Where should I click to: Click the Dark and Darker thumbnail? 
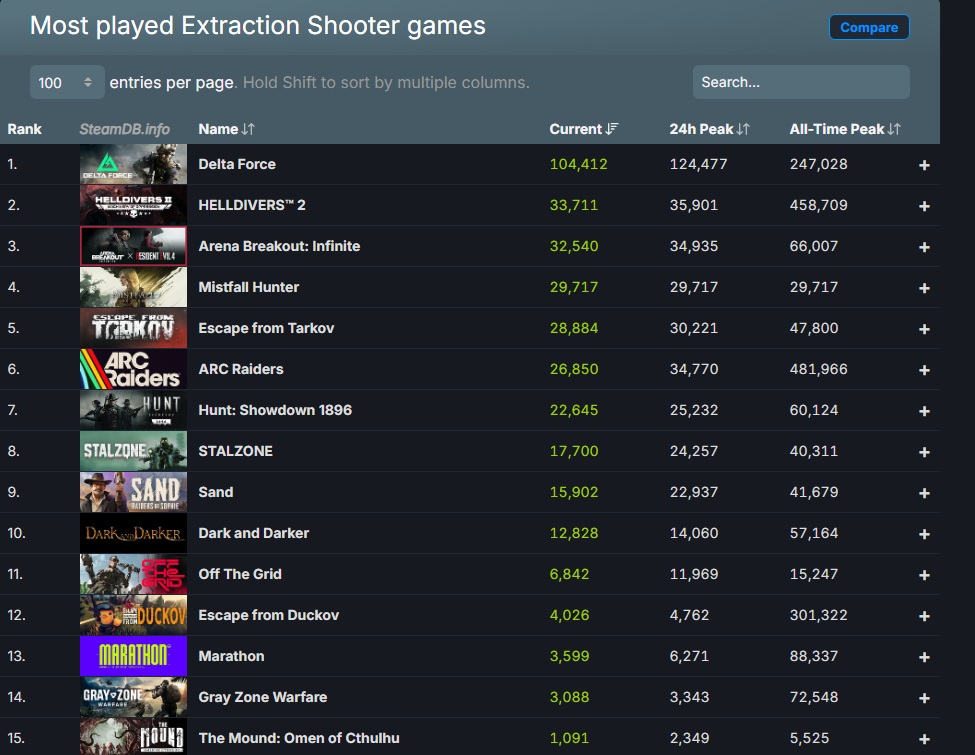[x=133, y=534]
